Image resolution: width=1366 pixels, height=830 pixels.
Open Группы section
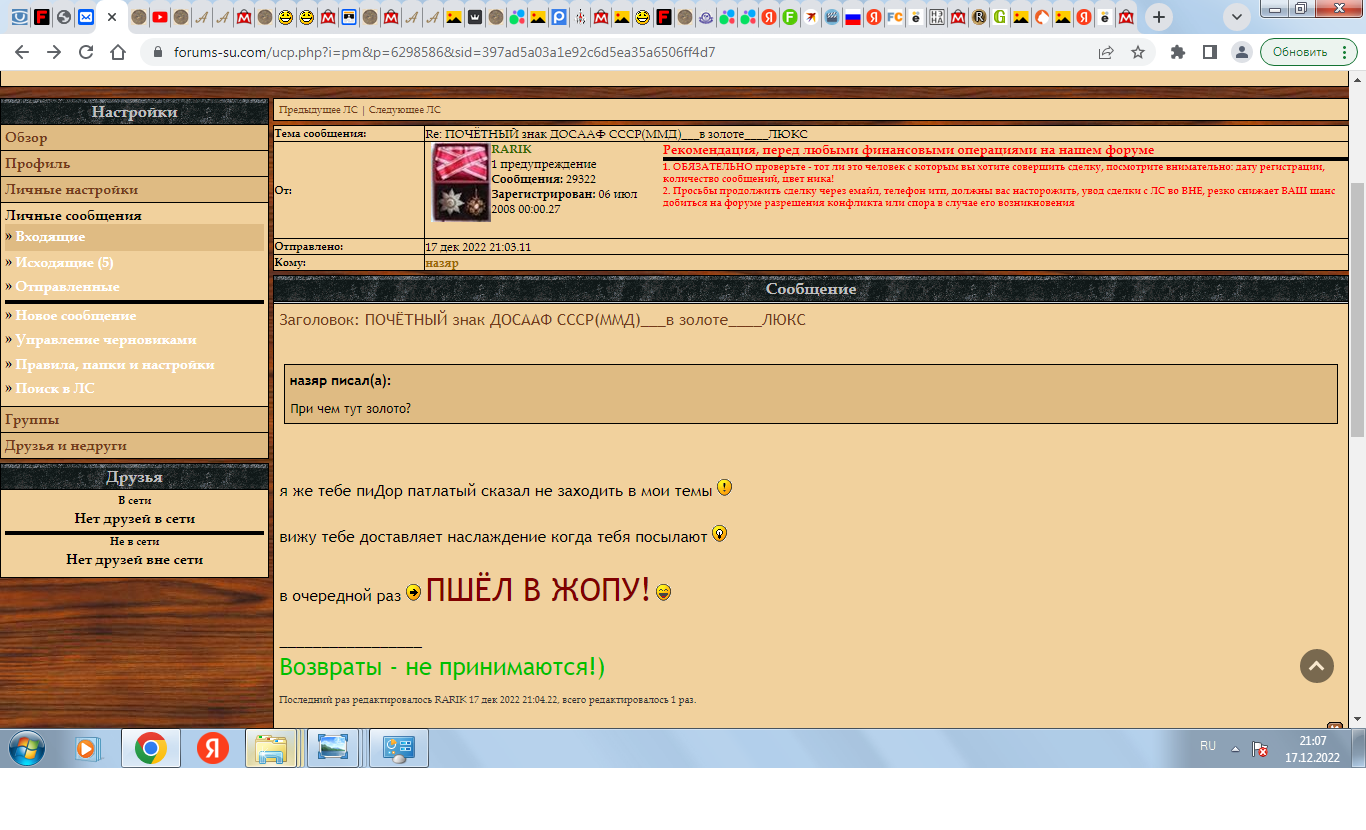pyautogui.click(x=134, y=419)
